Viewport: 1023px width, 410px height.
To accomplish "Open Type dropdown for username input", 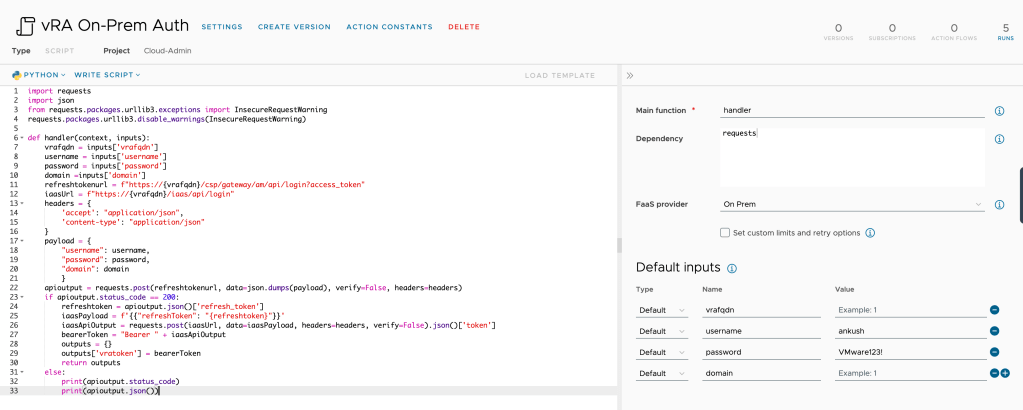I will click(x=661, y=331).
